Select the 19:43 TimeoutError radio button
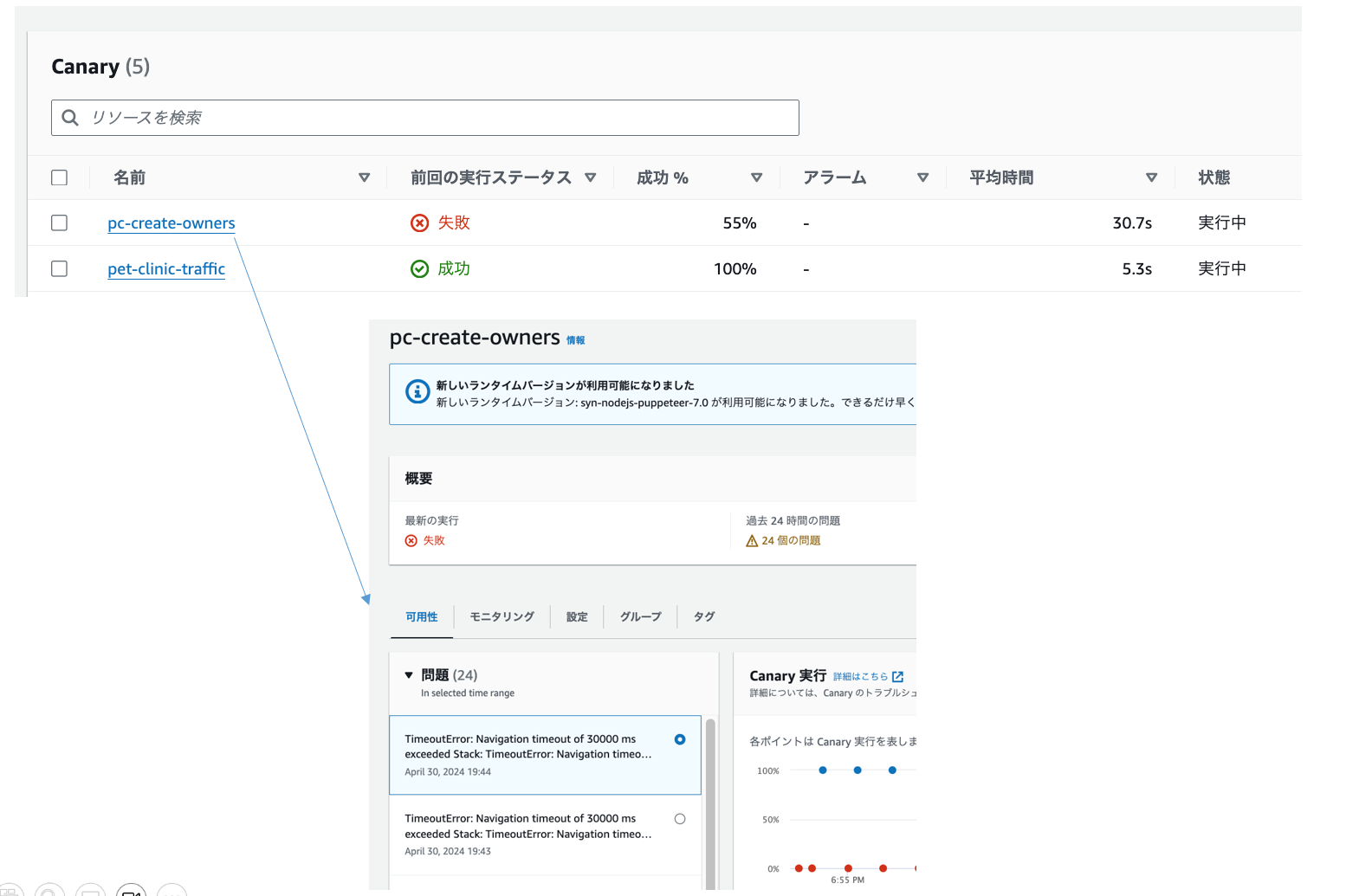 pos(680,819)
